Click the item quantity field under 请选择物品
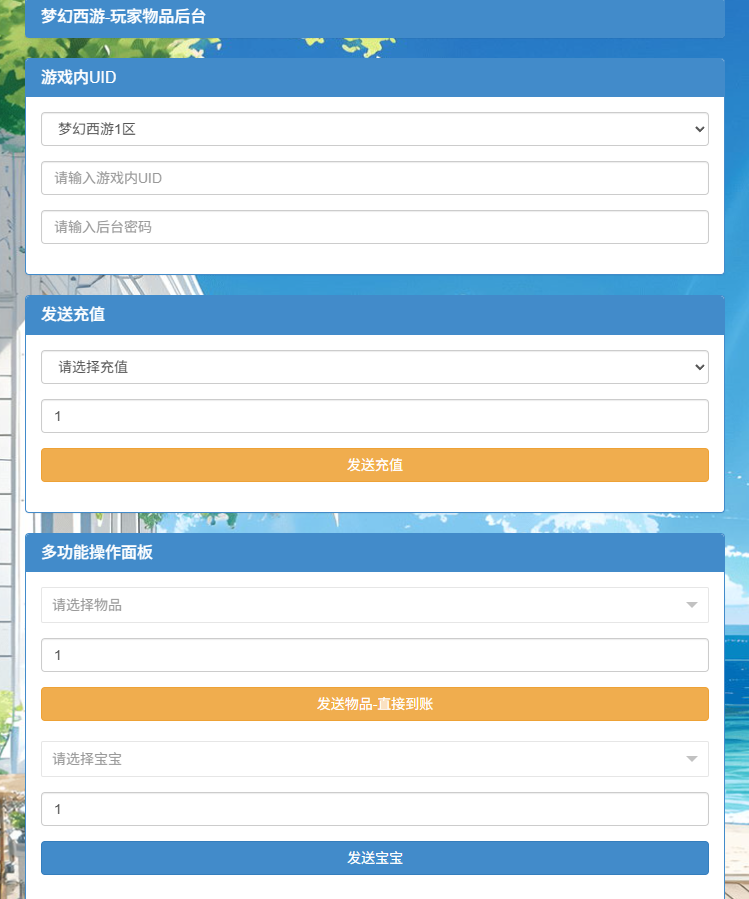Image resolution: width=749 pixels, height=899 pixels. click(374, 655)
